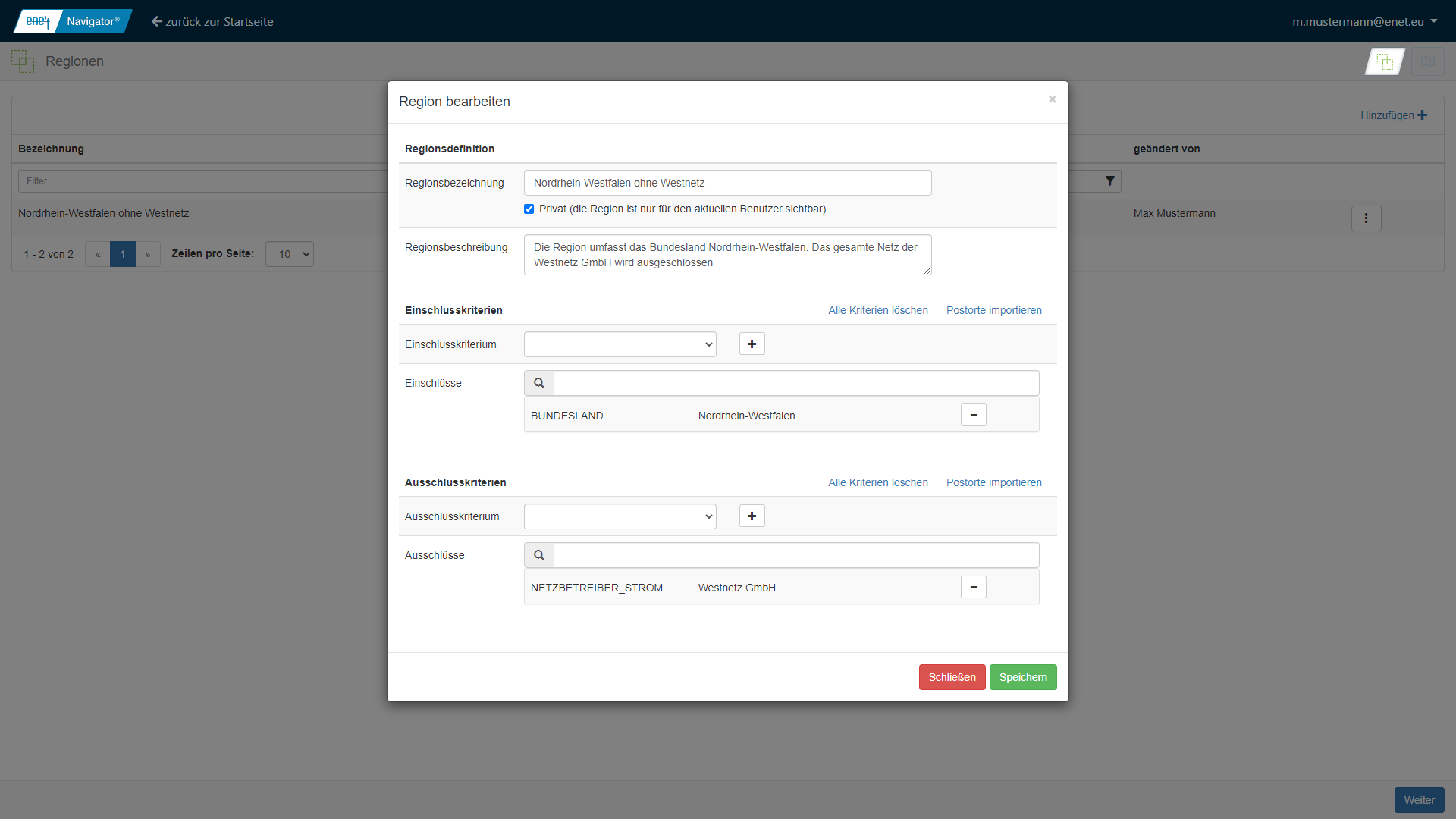
Task: Click the plus button next to Ausschlusskriterium
Action: click(752, 516)
